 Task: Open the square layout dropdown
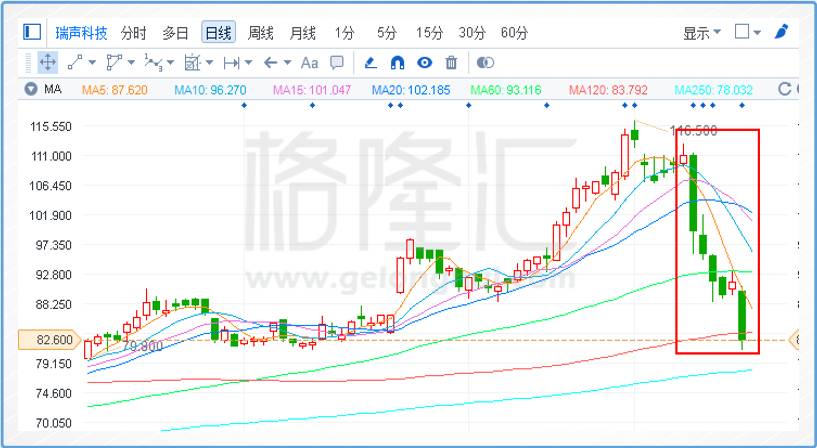(x=748, y=32)
